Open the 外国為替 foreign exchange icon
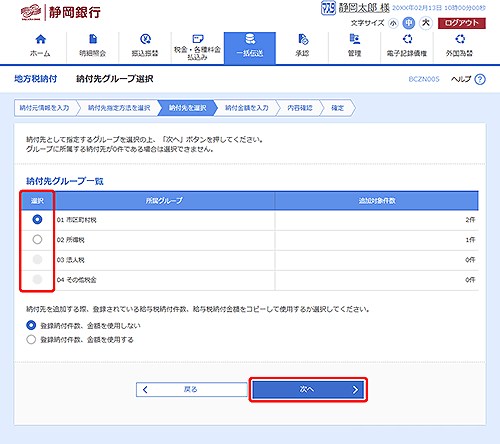This screenshot has width=500, height=444. [x=460, y=39]
